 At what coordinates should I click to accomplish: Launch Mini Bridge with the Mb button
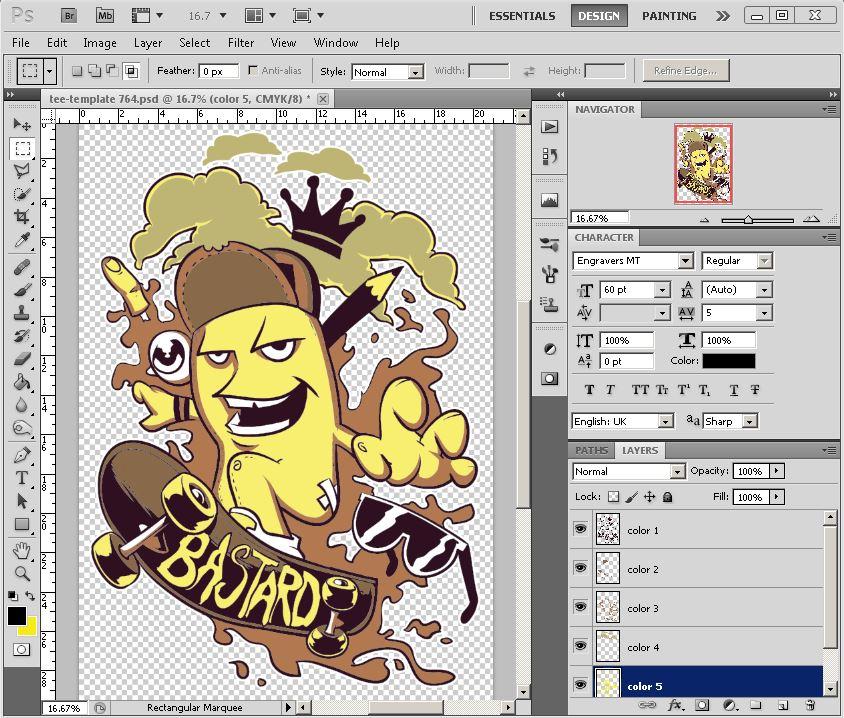pyautogui.click(x=104, y=16)
